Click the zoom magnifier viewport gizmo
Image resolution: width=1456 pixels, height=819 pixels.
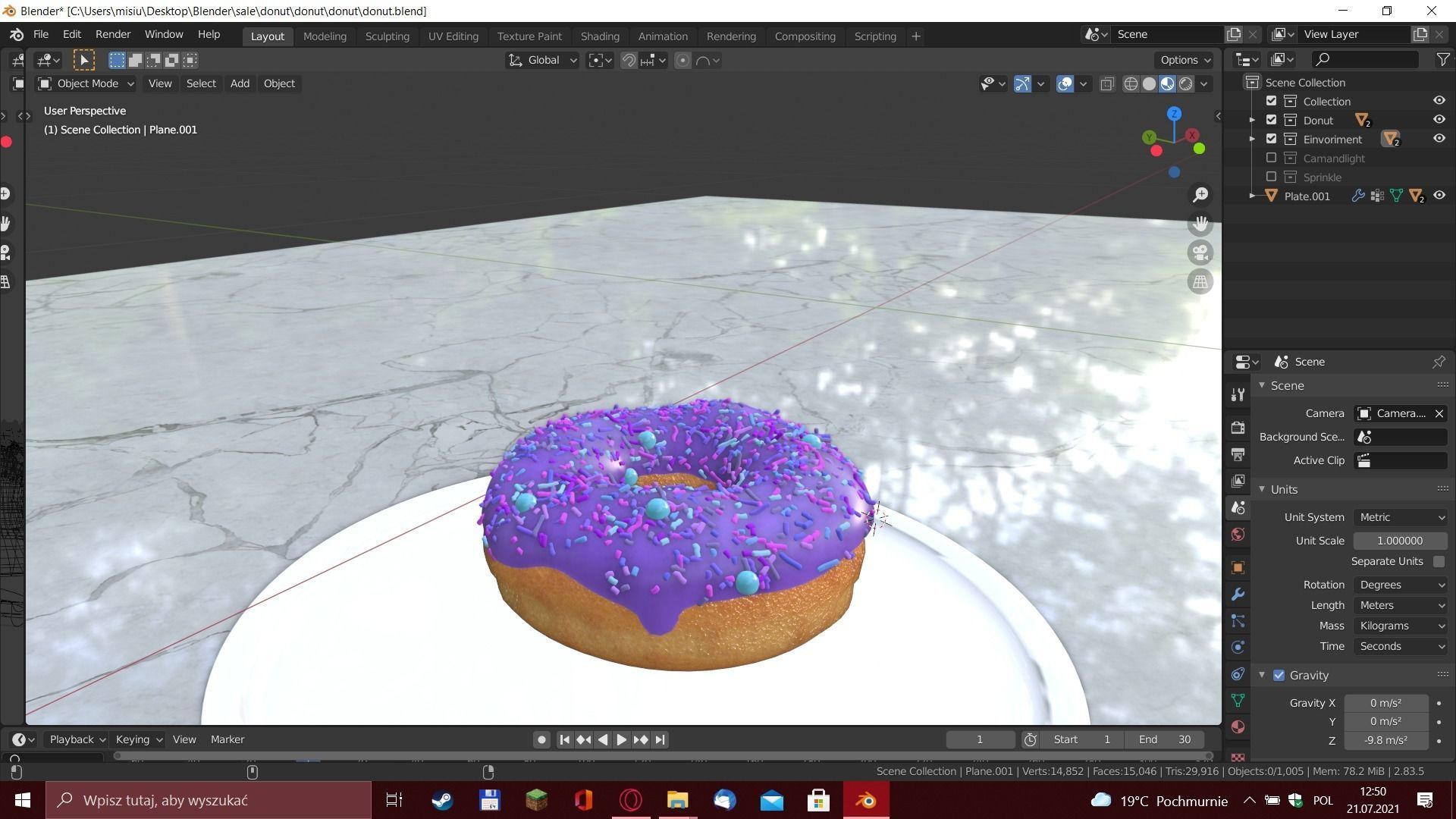pos(1200,195)
